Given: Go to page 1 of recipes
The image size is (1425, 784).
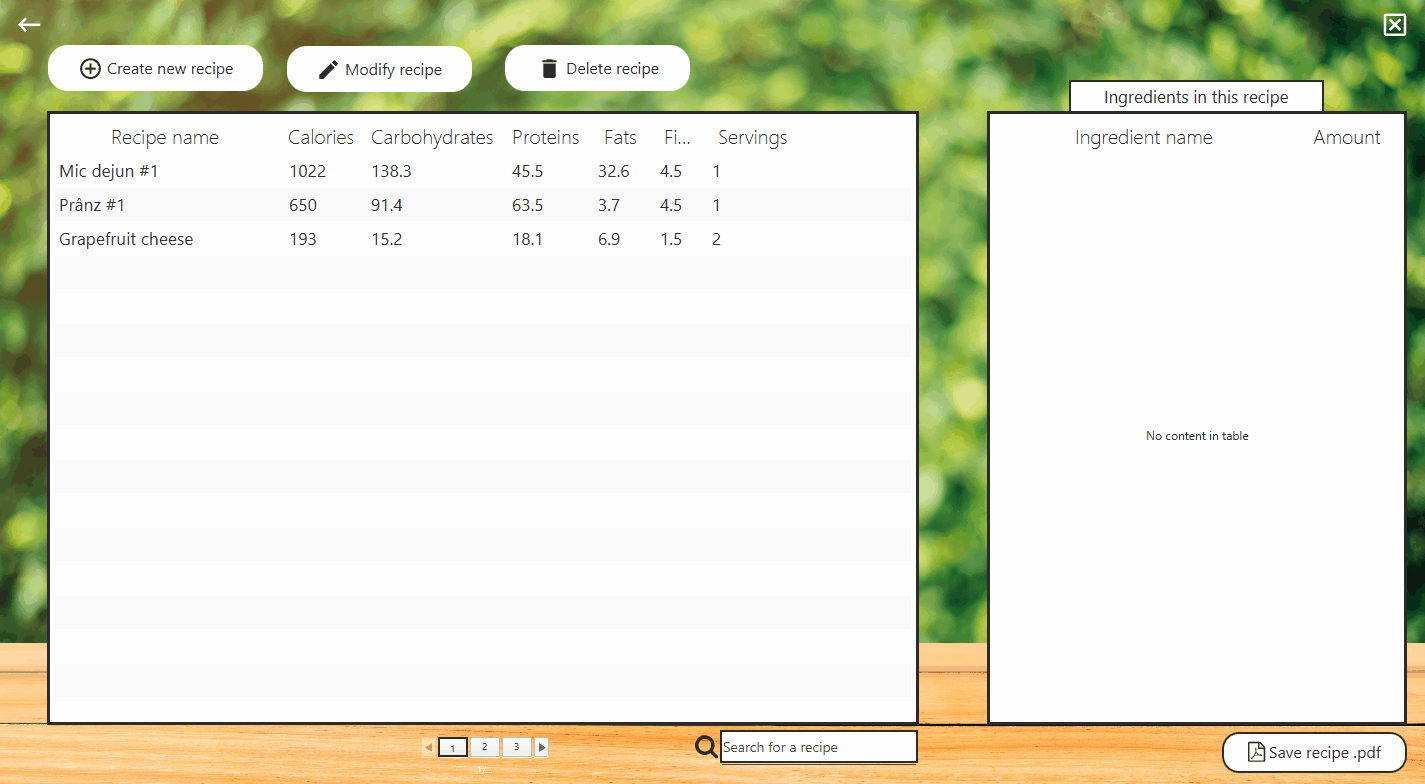Looking at the screenshot, I should (453, 747).
